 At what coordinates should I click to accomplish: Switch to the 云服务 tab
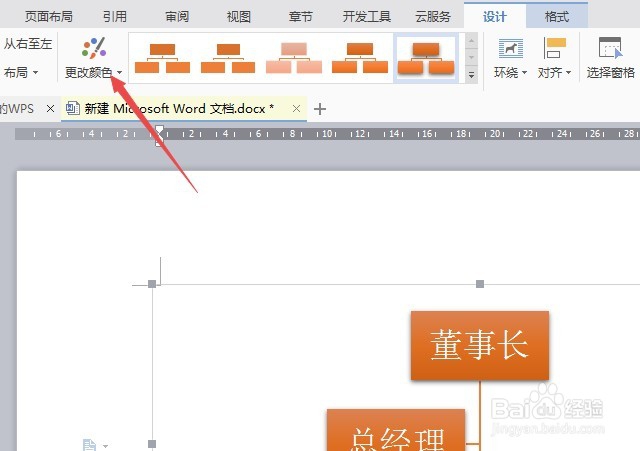click(x=433, y=17)
